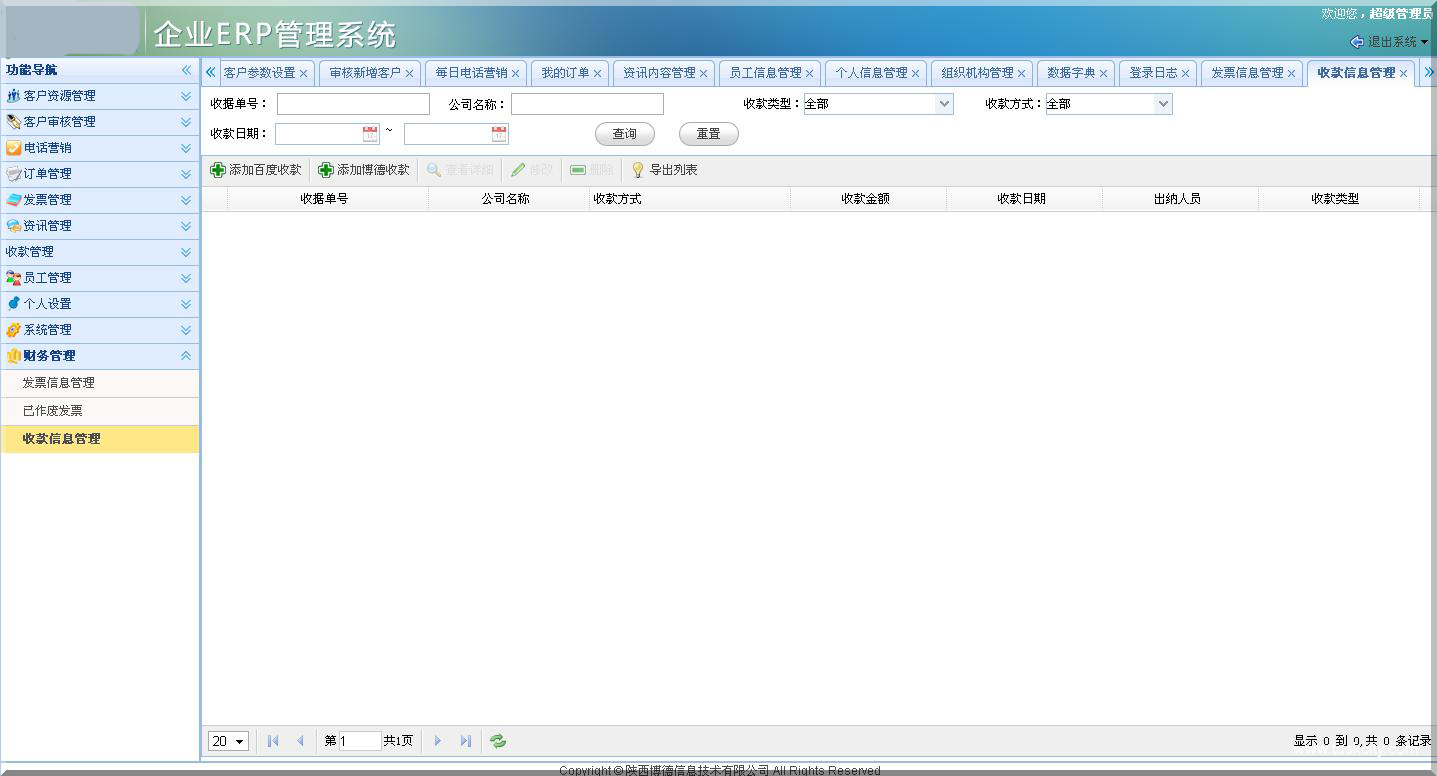Expand the 订单管理 sidebar section

pyautogui.click(x=183, y=173)
